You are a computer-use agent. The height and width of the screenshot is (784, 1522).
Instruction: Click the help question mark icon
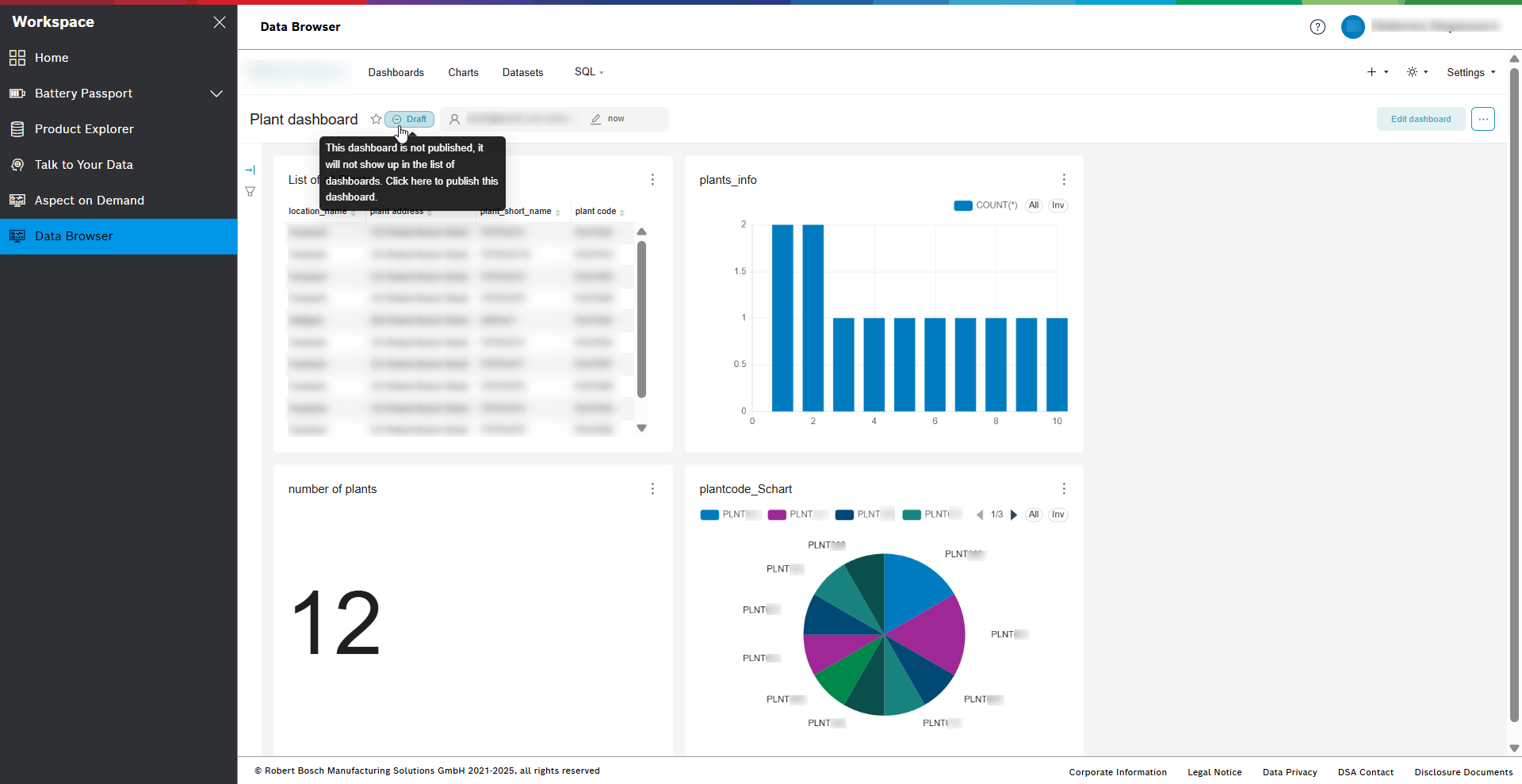(1317, 27)
